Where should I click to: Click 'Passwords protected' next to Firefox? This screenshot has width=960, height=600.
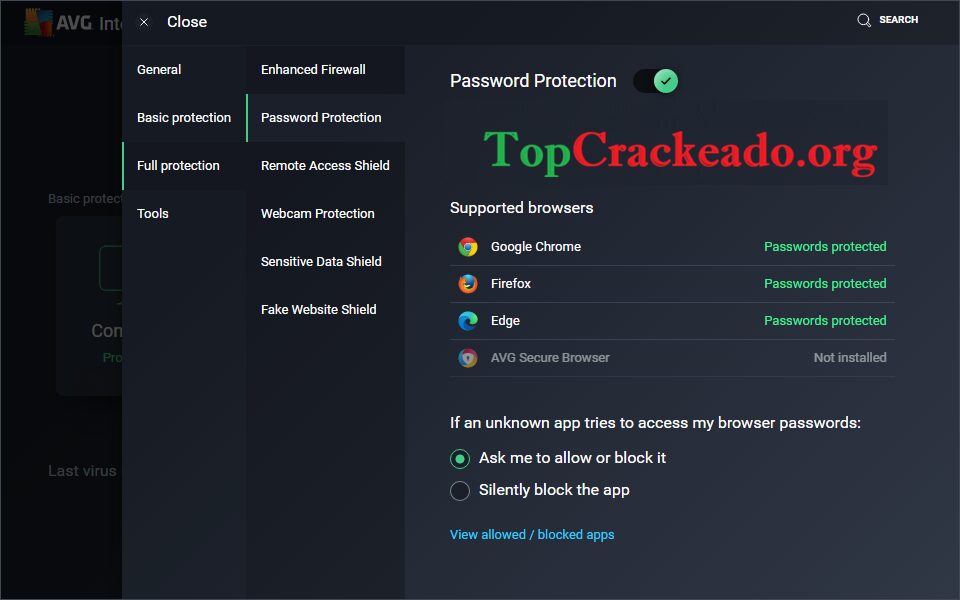tap(825, 283)
